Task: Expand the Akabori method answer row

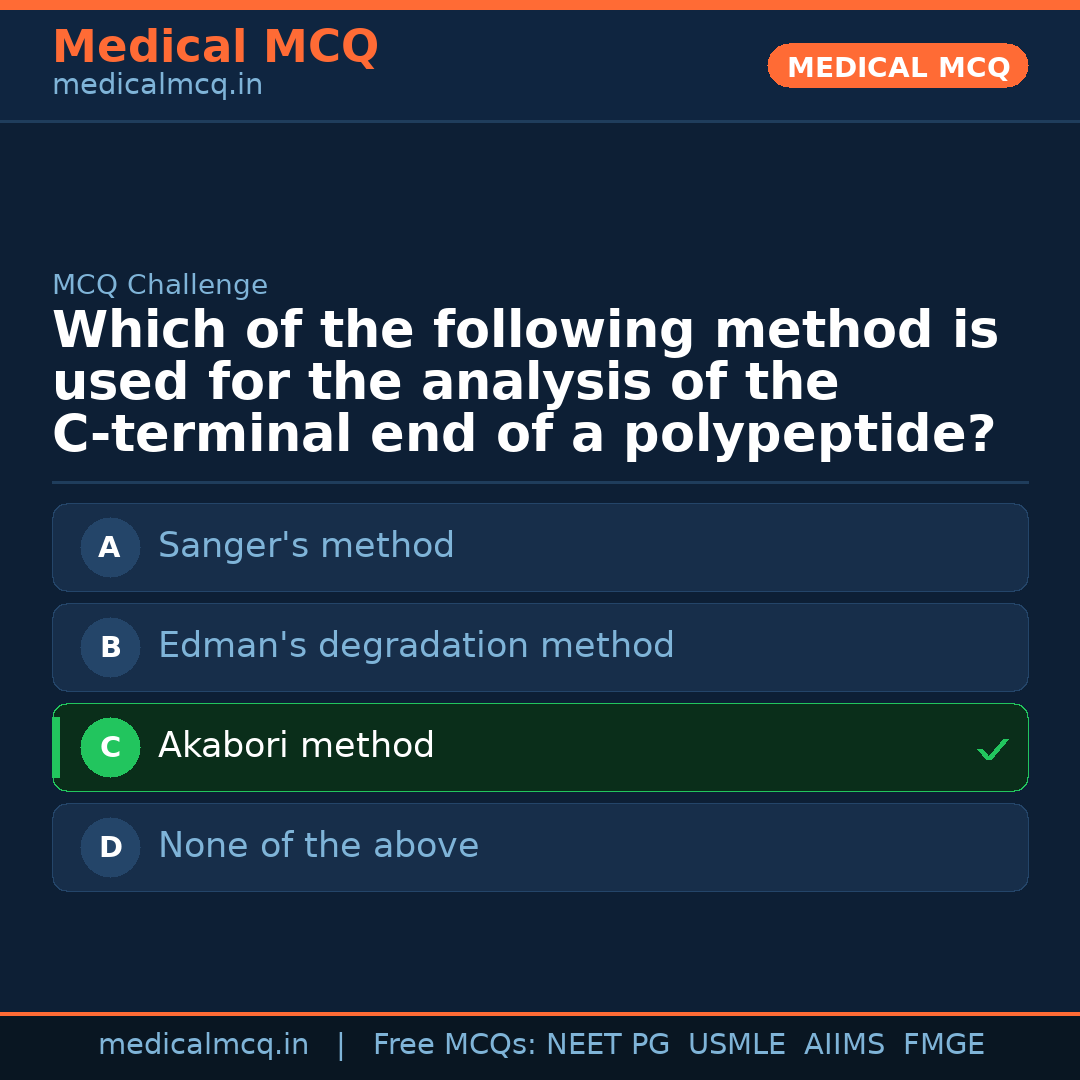Action: [x=540, y=747]
